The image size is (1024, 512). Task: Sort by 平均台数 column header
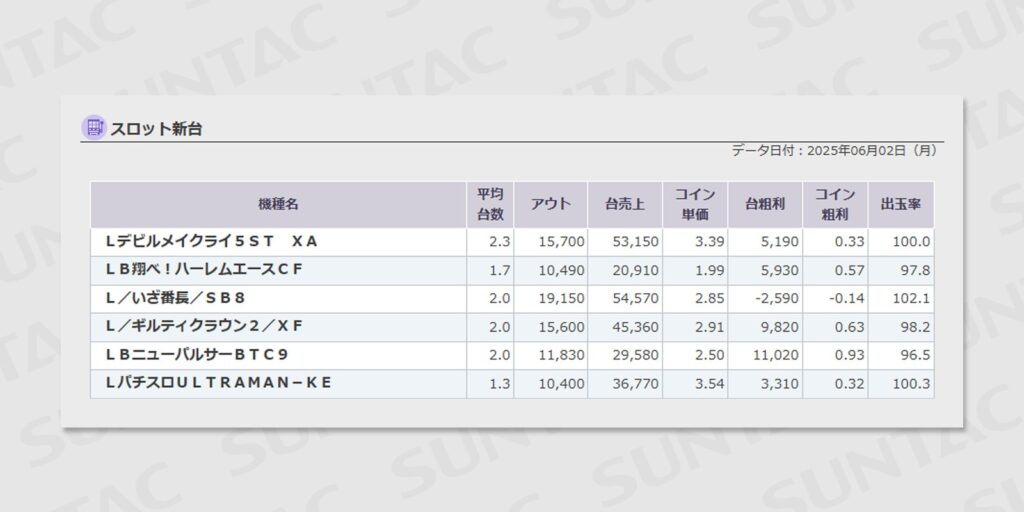pos(490,204)
